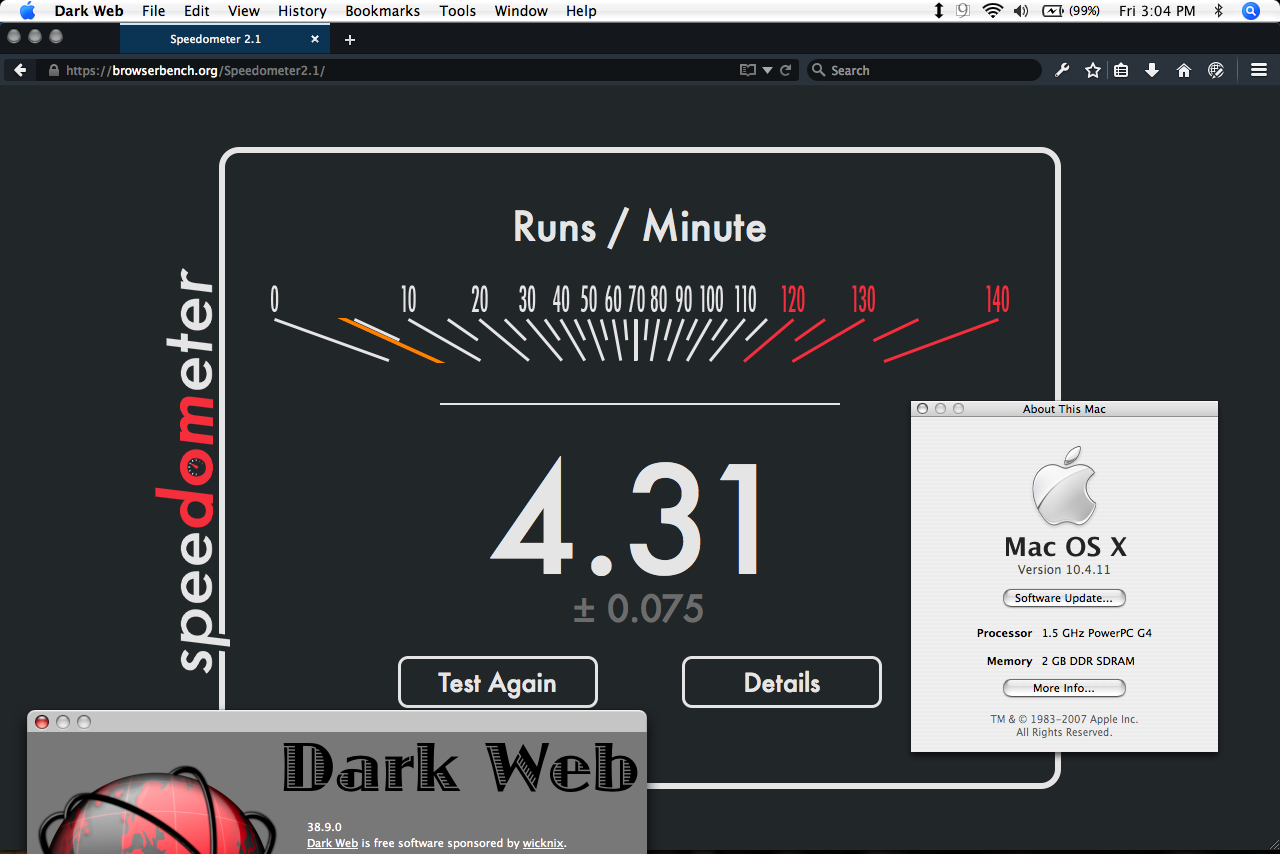
Task: Click 2 GB DDR SDRAM memory text
Action: [x=1088, y=661]
